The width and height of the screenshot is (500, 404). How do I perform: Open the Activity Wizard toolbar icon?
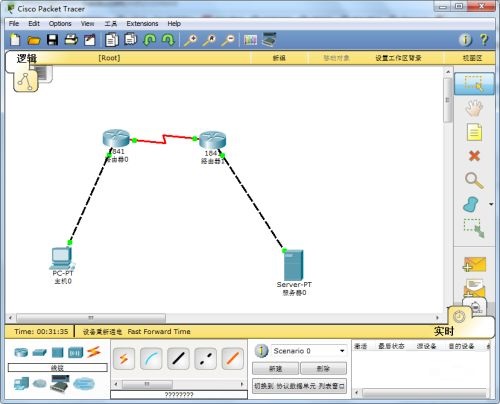click(x=89, y=40)
